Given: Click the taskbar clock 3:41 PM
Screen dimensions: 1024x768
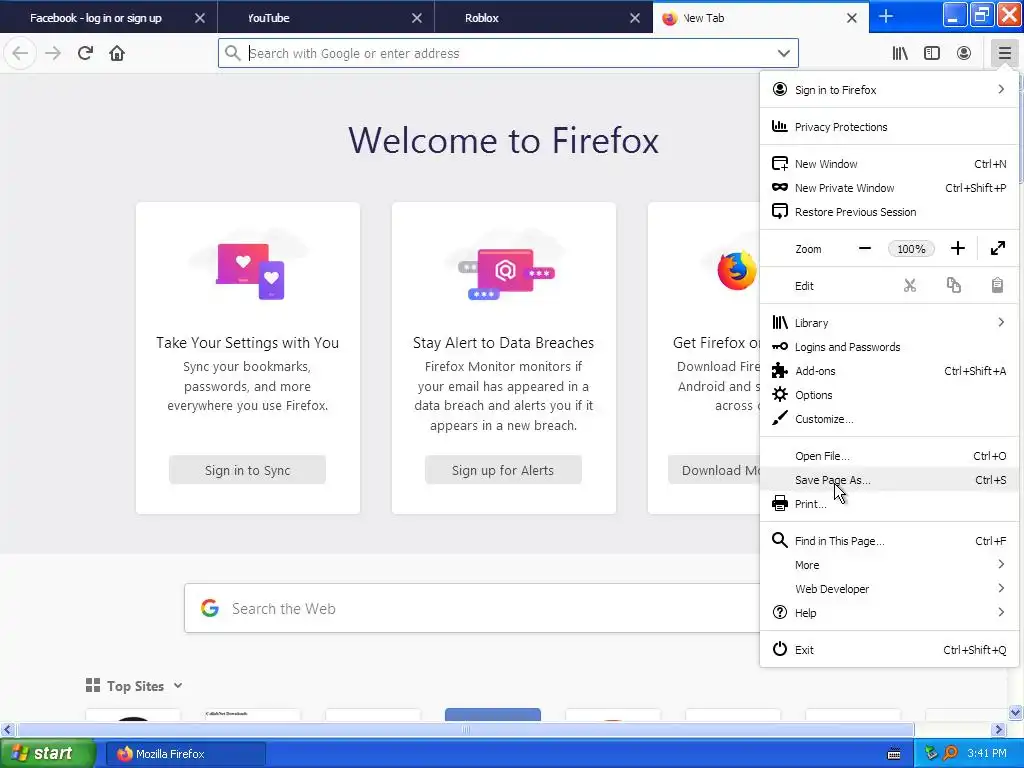Looking at the screenshot, I should click(987, 754).
